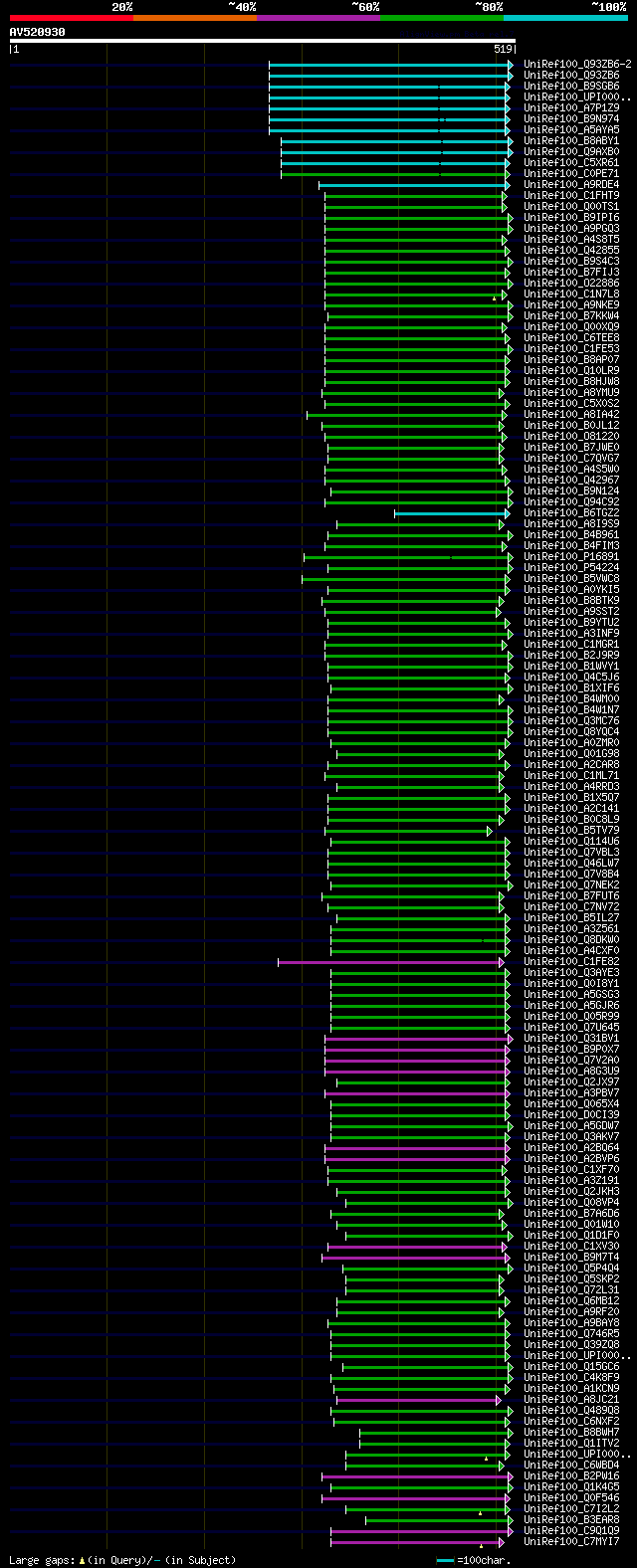Select hit label UniRef100_A3PBV7
Viewport: 637px width, 1568px height.
coord(571,1092)
